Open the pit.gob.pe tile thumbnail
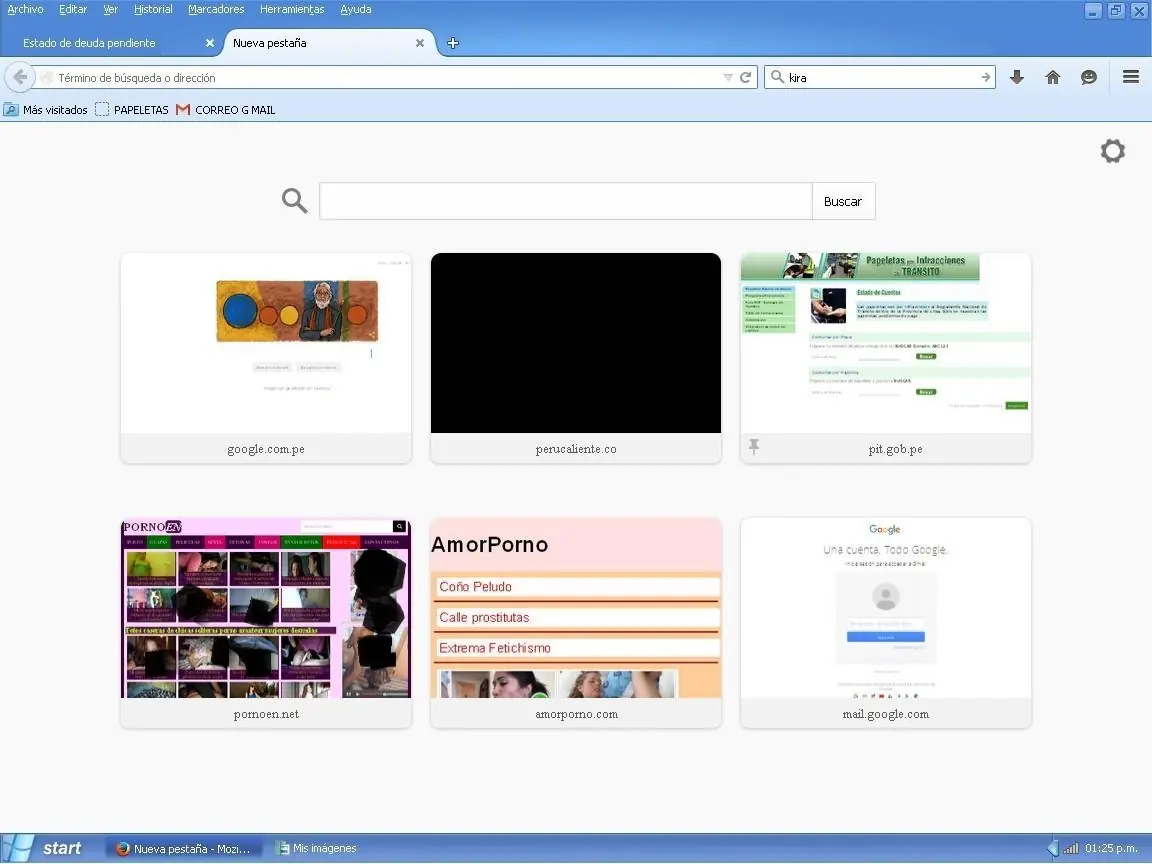1152x864 pixels. pyautogui.click(x=885, y=343)
